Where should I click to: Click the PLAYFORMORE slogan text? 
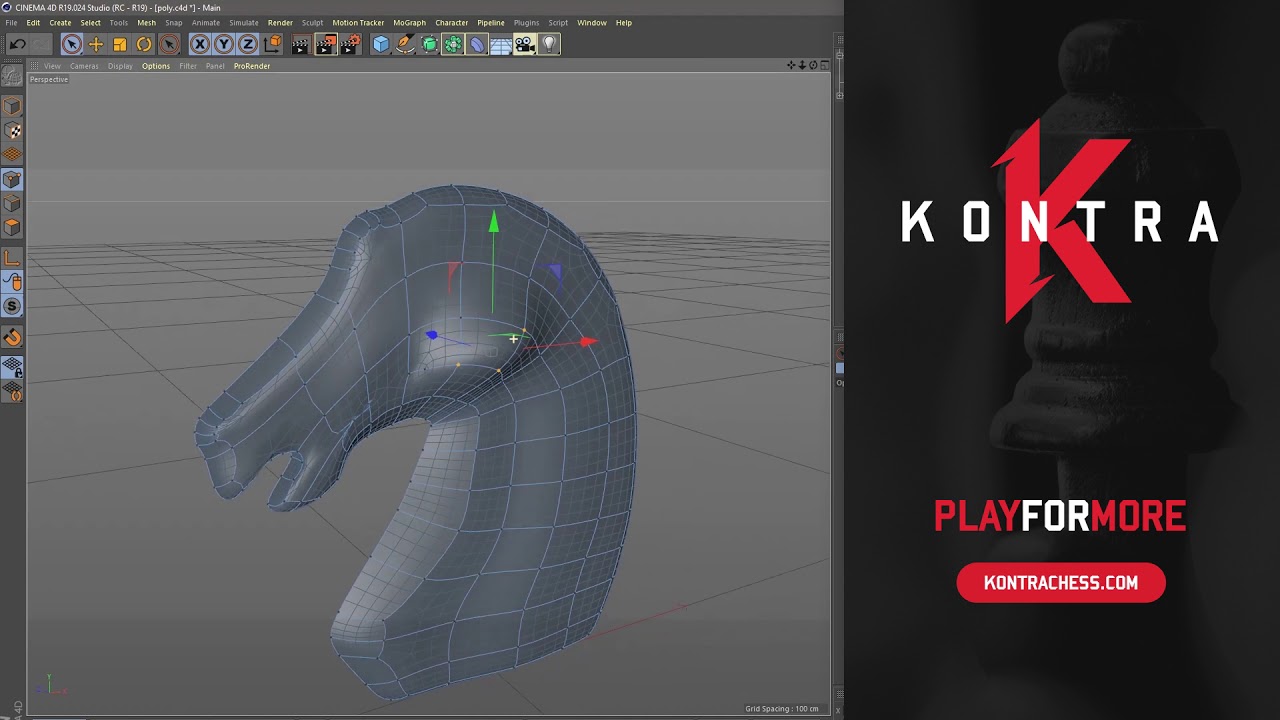[1060, 516]
